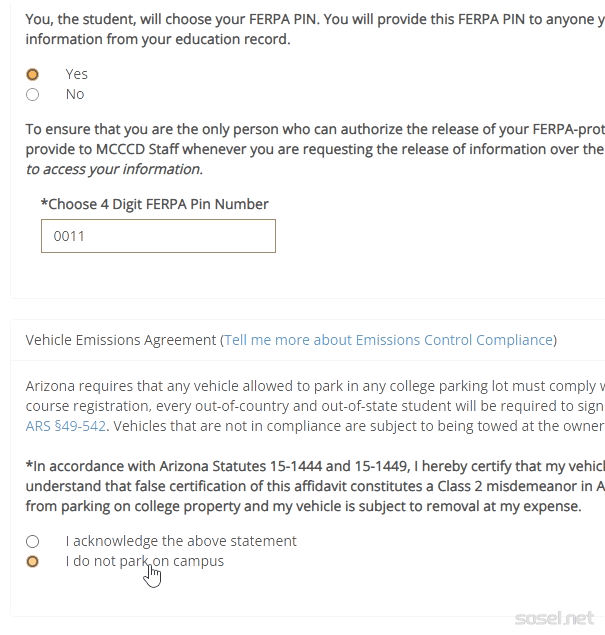
Task: Click the "No" option label text
Action: (75, 94)
